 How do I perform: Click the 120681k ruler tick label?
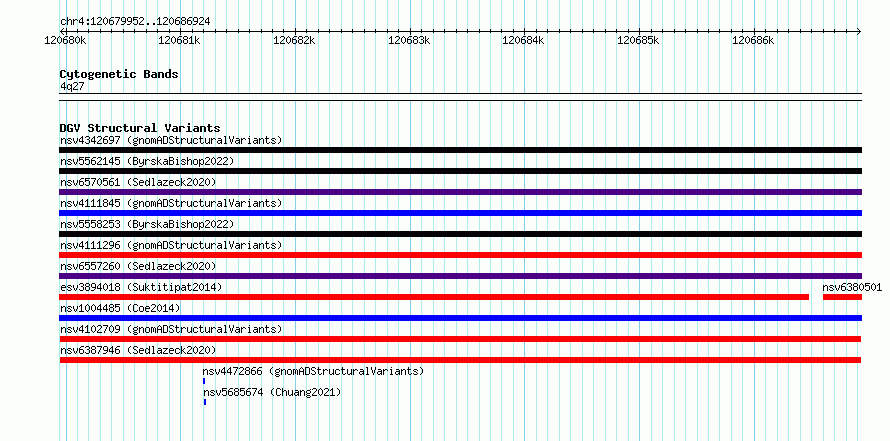pos(179,40)
